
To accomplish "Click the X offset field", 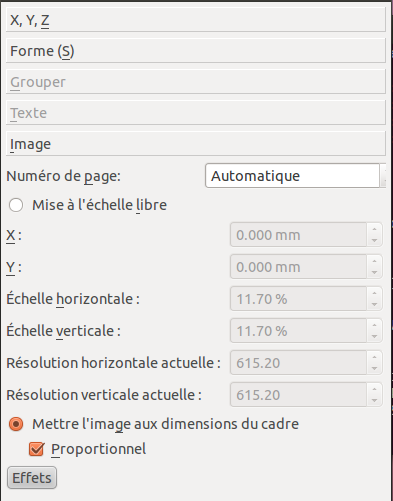I will point(298,235).
